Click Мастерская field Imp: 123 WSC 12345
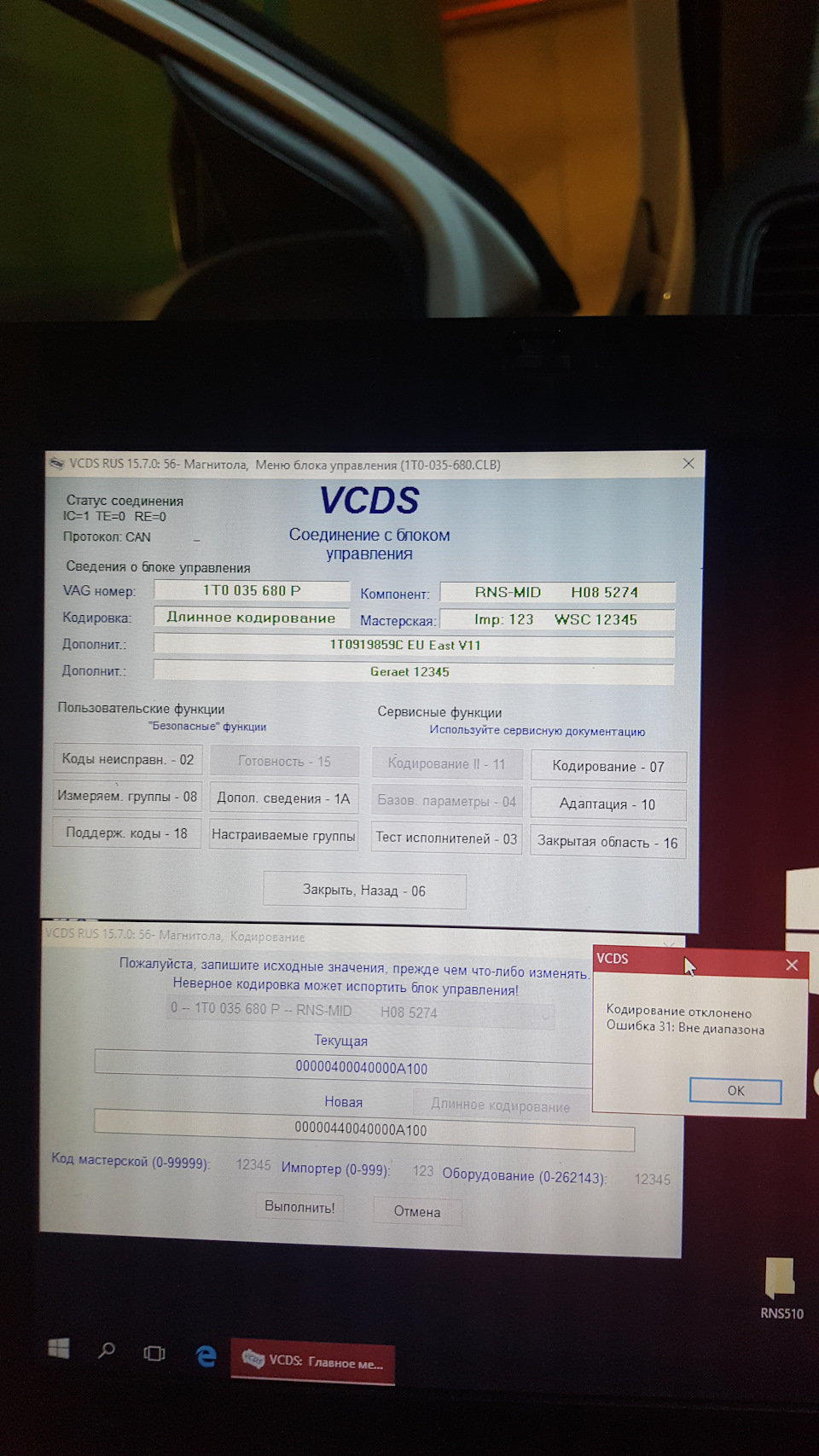The width and height of the screenshot is (819, 1456). [557, 619]
